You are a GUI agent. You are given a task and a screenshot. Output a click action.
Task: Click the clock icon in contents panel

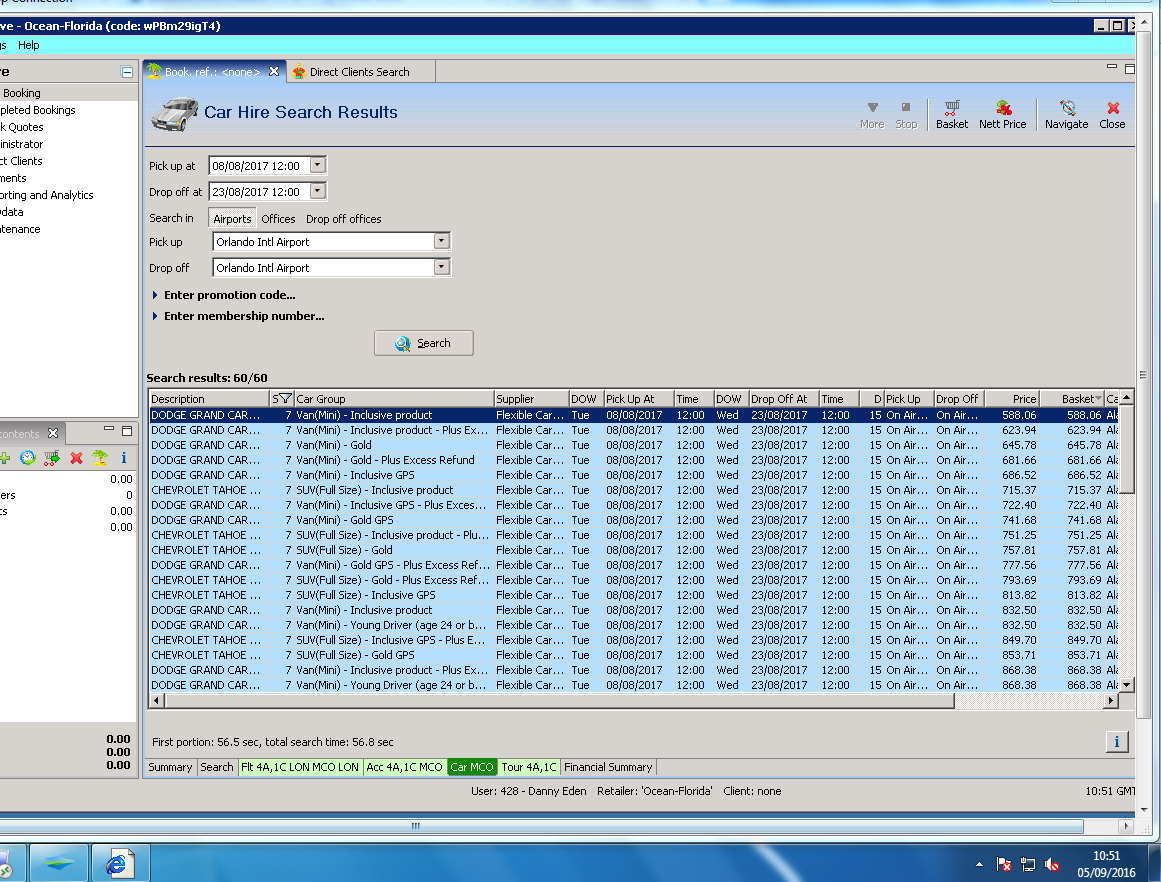point(28,458)
